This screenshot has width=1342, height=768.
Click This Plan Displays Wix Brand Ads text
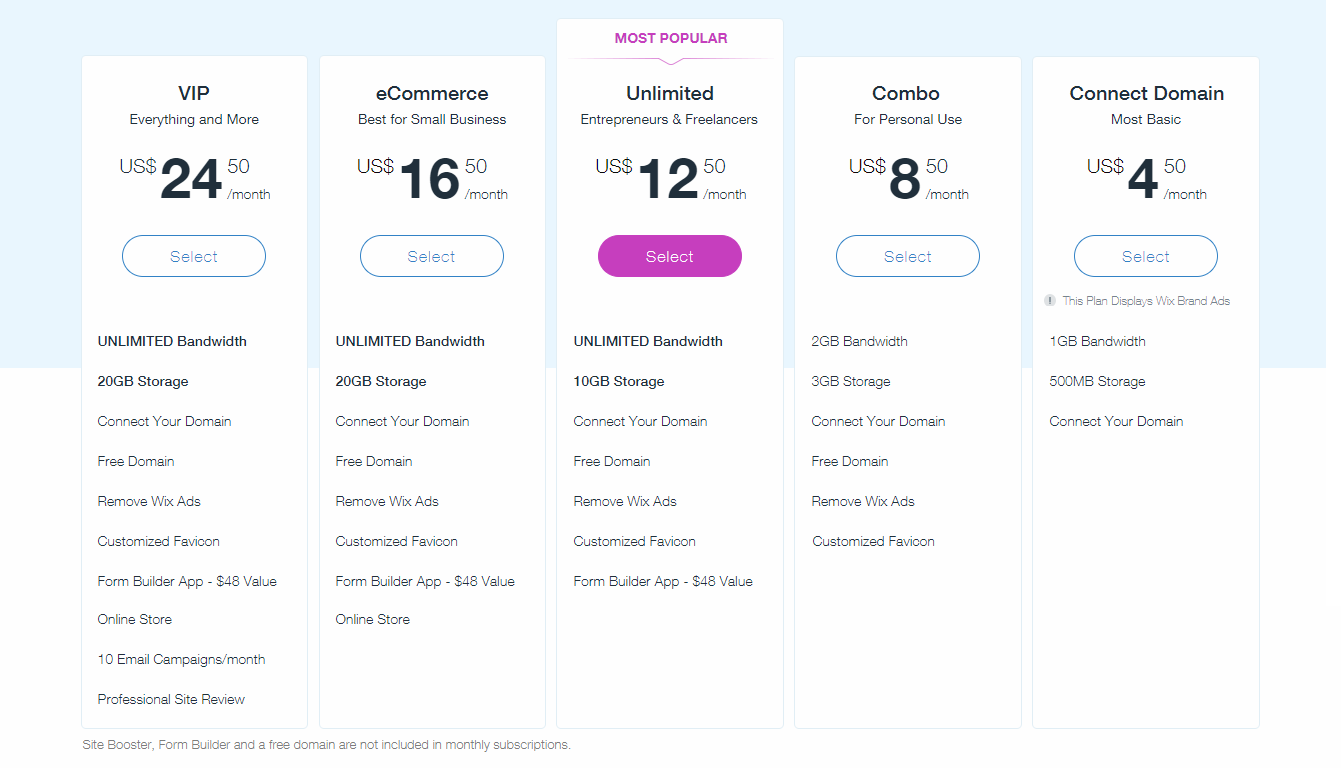pyautogui.click(x=1146, y=300)
